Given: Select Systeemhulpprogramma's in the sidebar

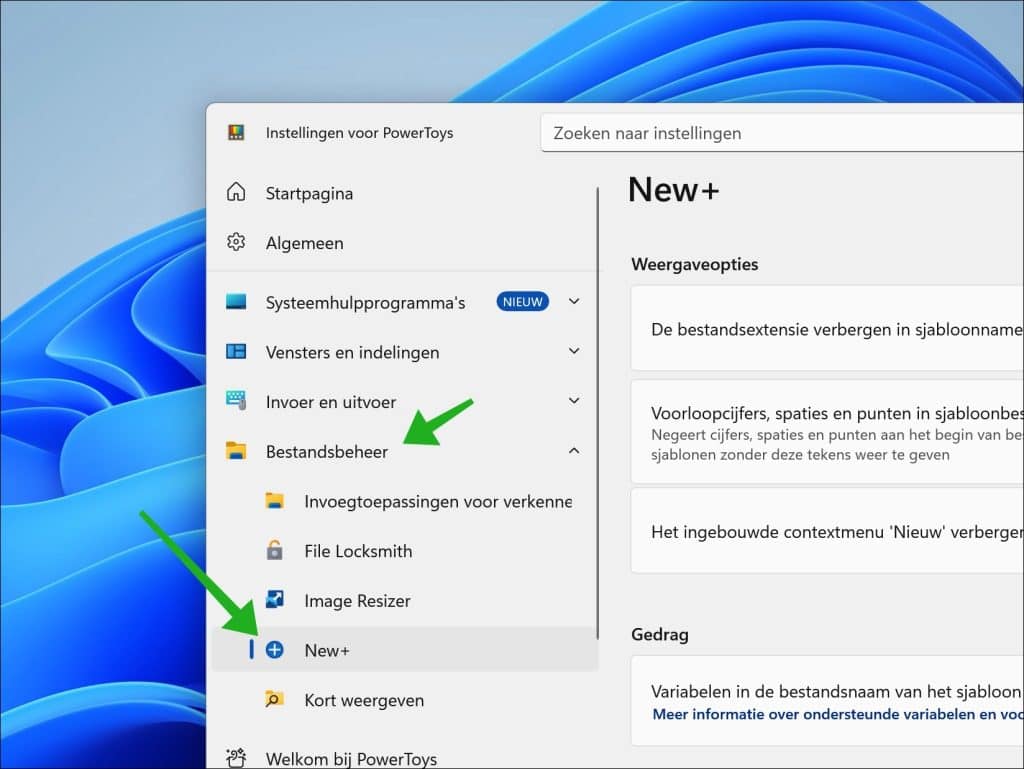Looking at the screenshot, I should pos(365,303).
